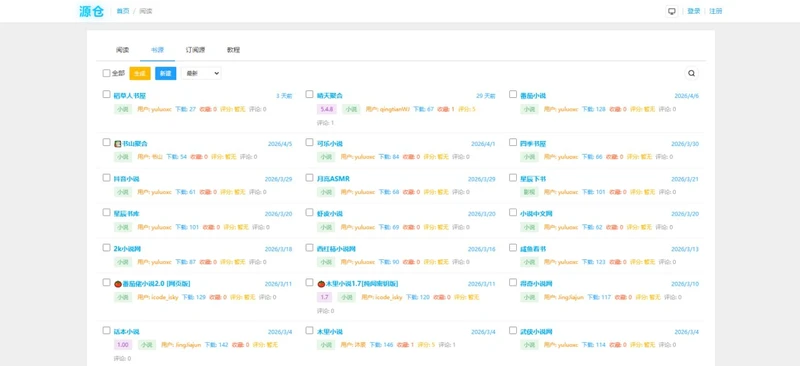Image resolution: width=800 pixels, height=366 pixels.
Task: Click the 1.00 version tag
Action: pos(122,345)
